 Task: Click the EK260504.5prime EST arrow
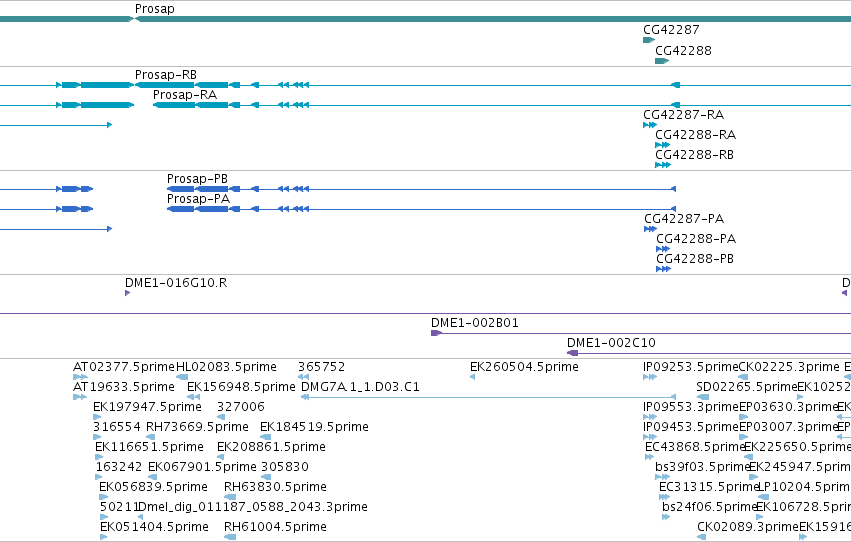pos(472,377)
